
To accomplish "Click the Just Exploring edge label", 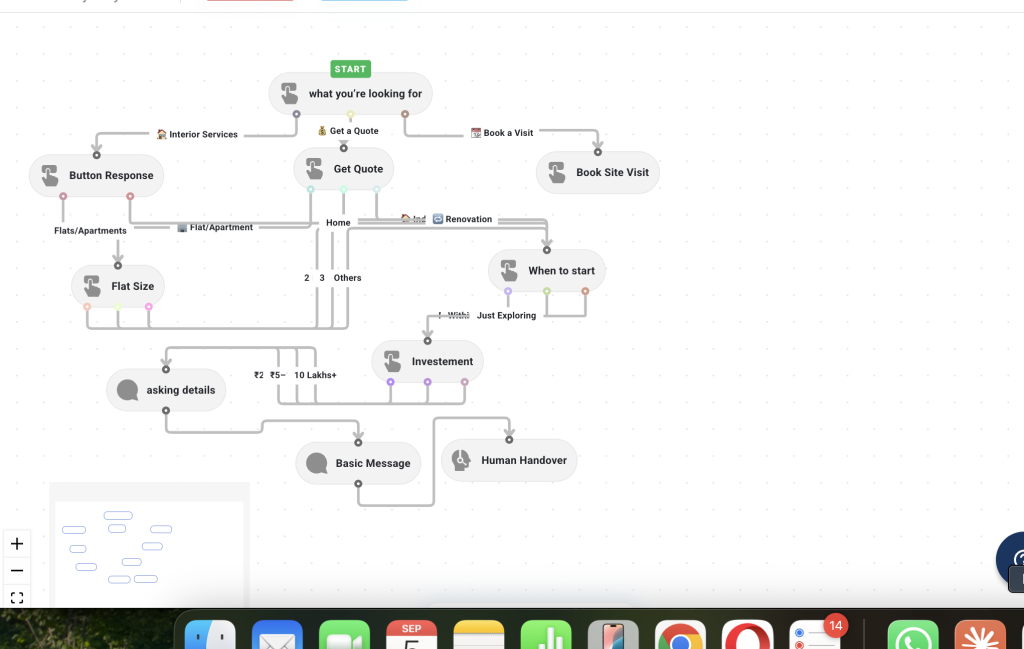I will (x=506, y=315).
